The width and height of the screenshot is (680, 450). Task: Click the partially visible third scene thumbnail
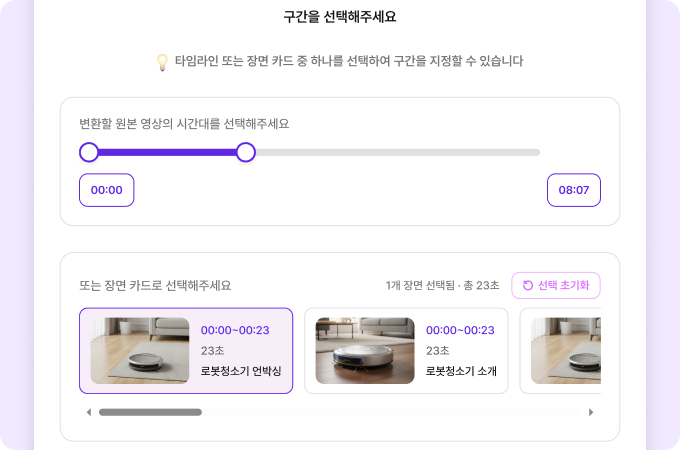coord(565,351)
